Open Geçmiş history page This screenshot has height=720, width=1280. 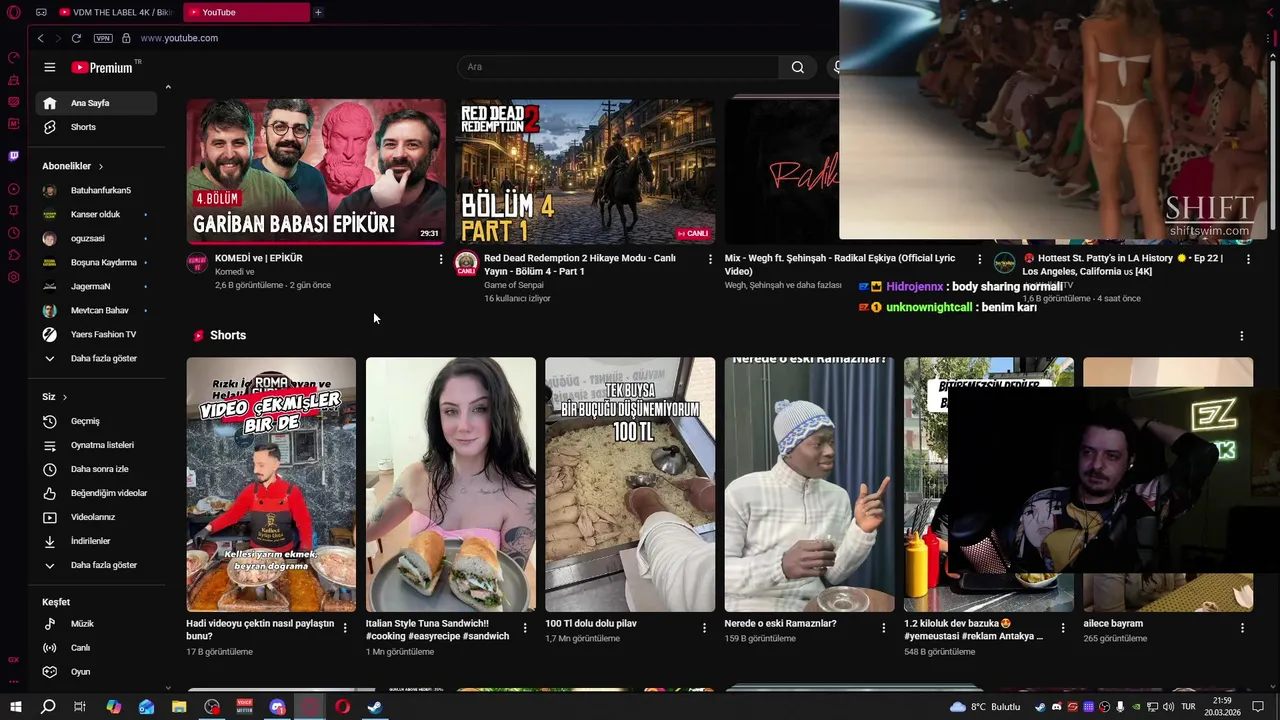[x=96, y=421]
